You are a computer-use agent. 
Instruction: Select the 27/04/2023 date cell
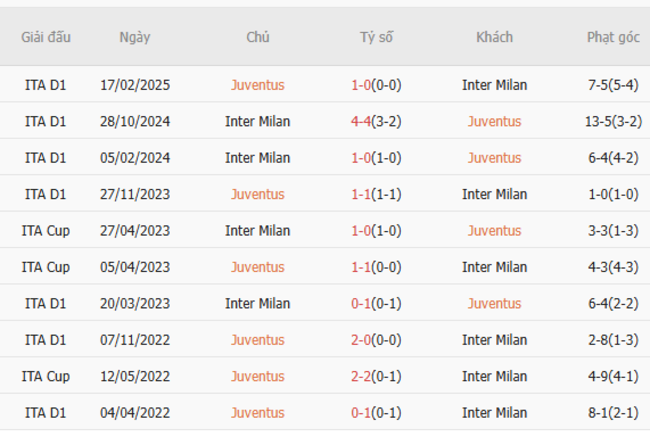[135, 231]
